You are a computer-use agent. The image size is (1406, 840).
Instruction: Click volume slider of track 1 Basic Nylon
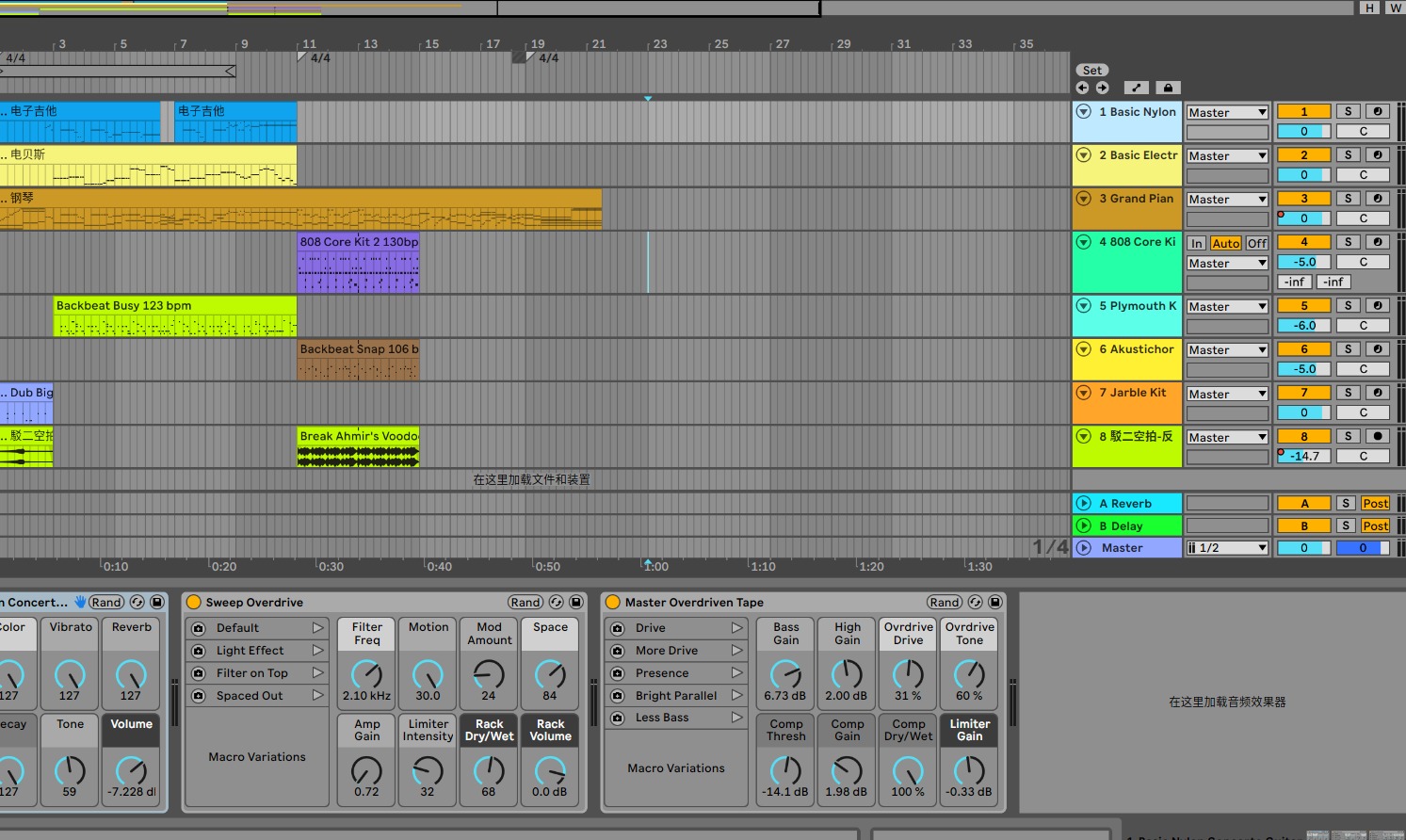[1303, 131]
